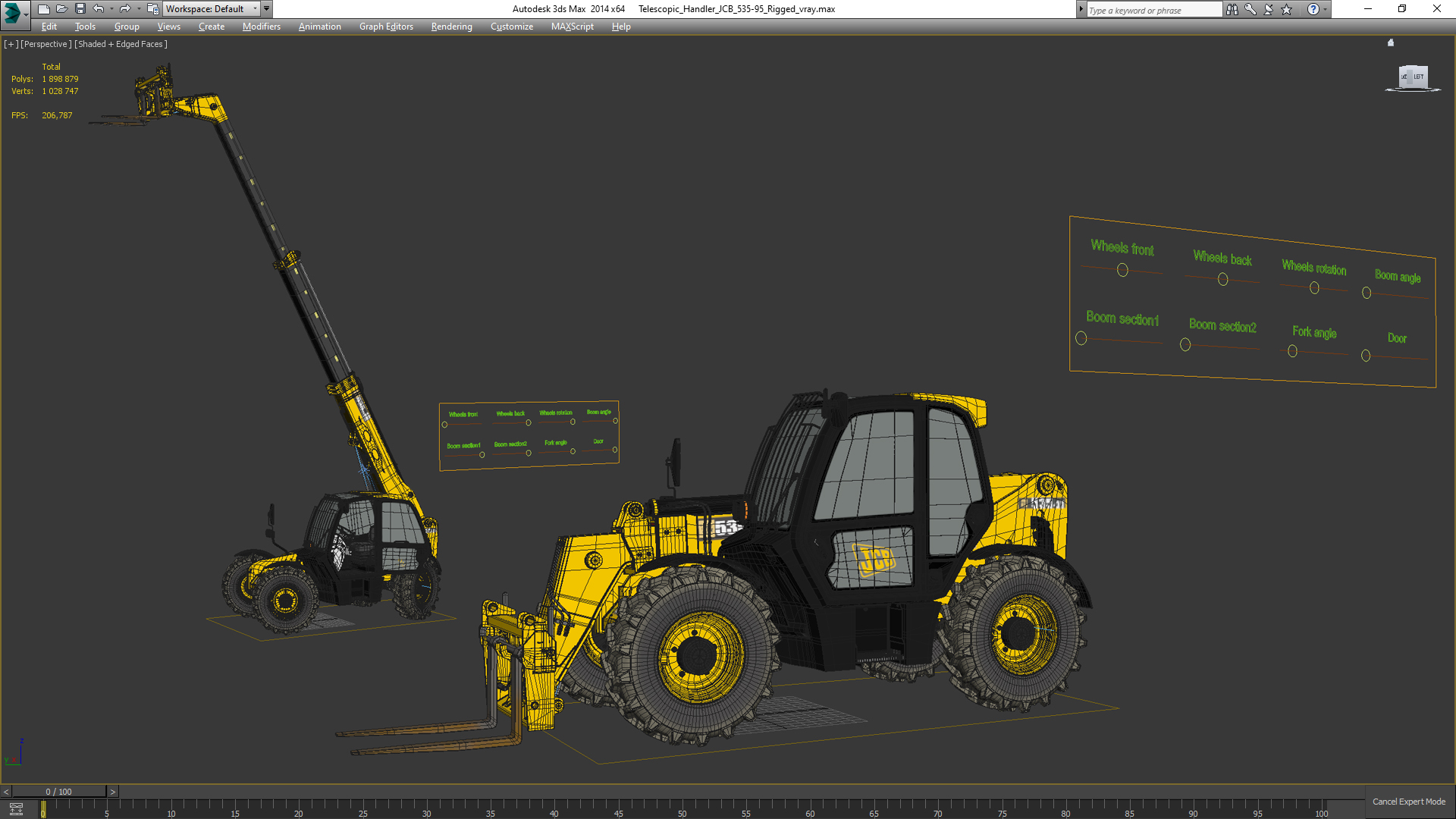
Task: Click the Polys value 1 898 879
Action: coord(60,79)
